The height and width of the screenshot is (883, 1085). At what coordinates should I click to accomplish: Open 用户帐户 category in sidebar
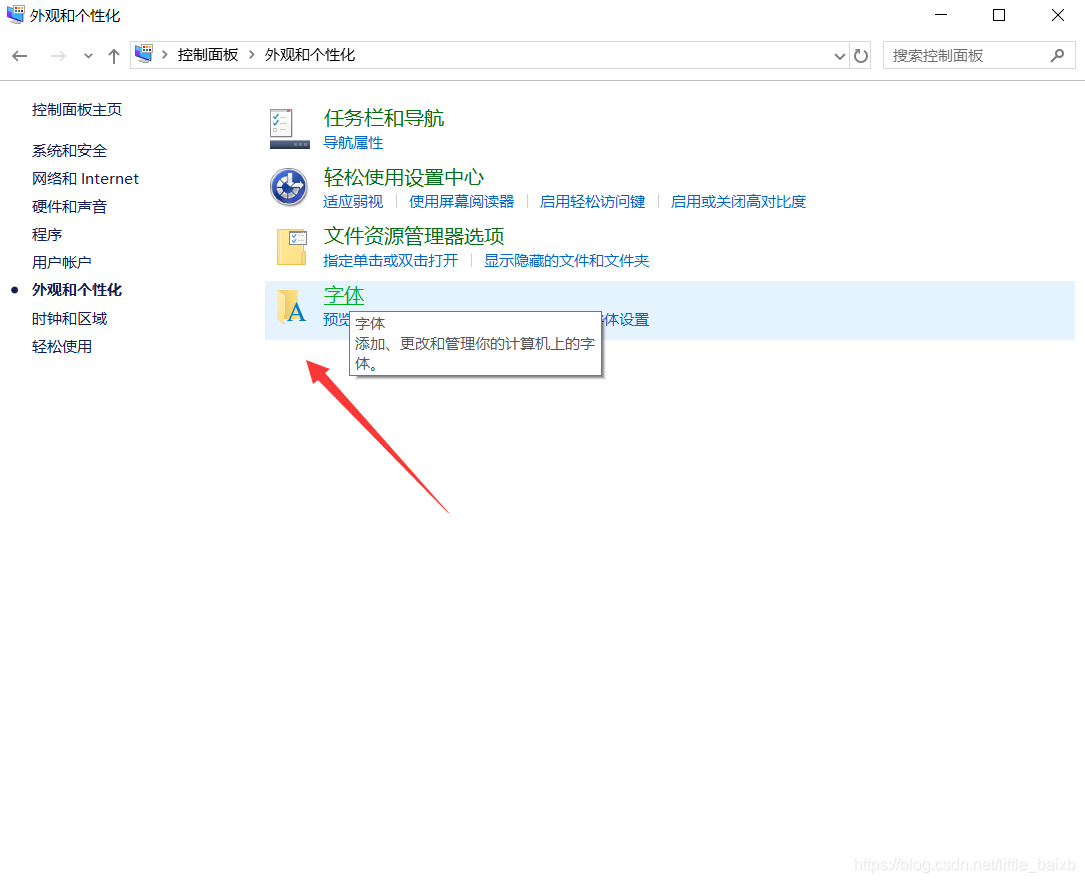click(x=62, y=262)
